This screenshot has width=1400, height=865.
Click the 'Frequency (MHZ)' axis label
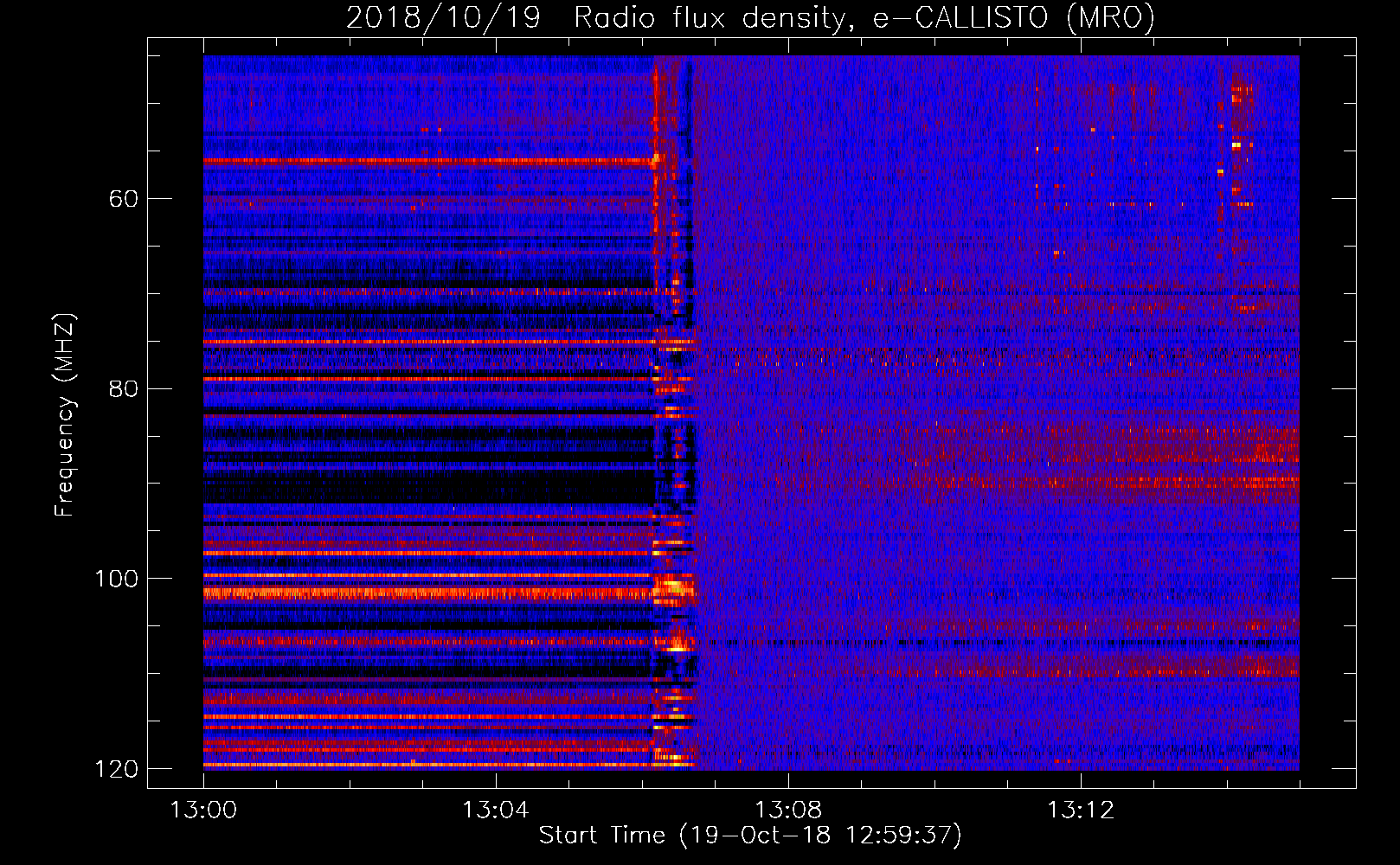(65, 415)
